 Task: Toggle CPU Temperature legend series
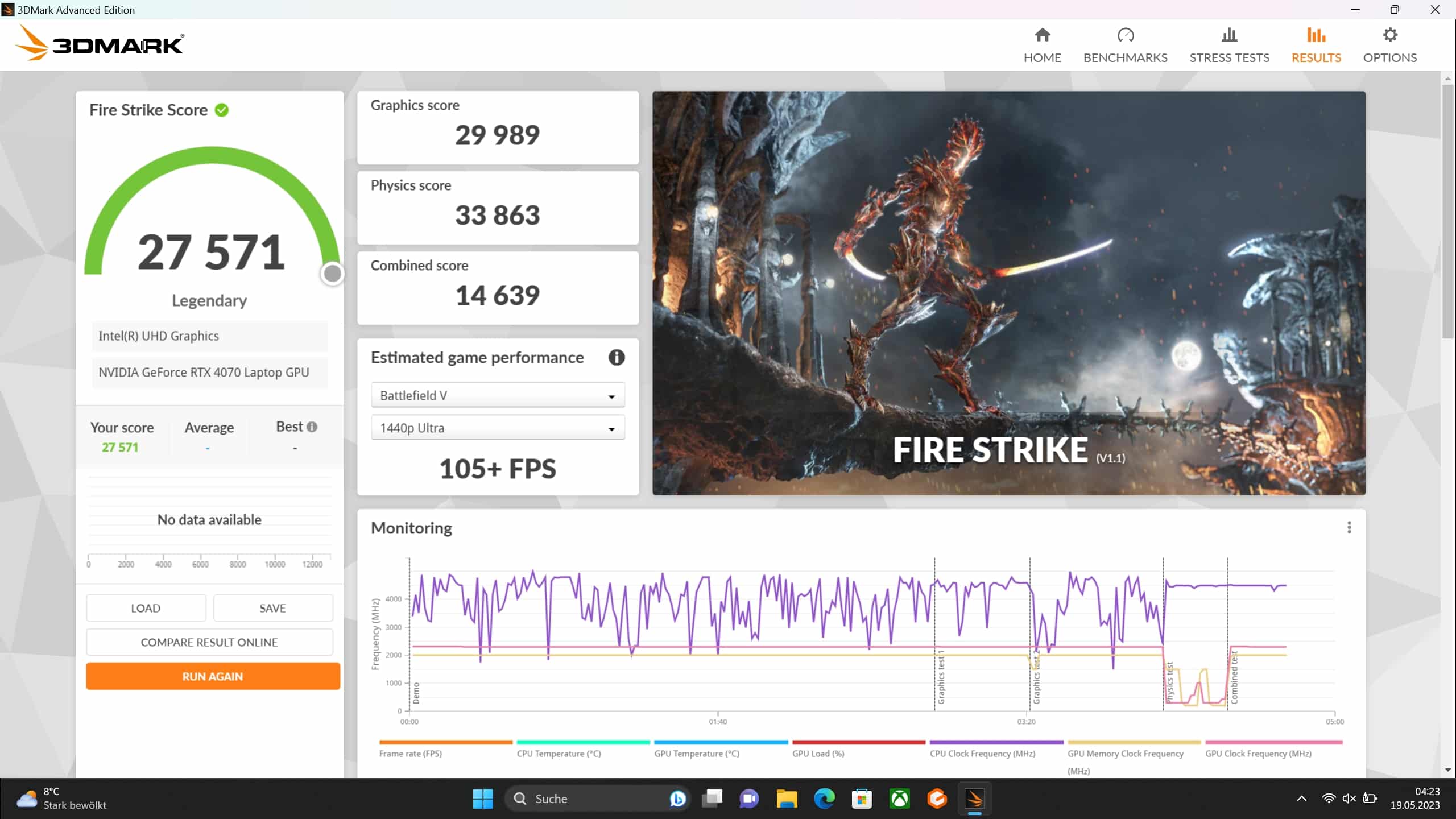559,753
